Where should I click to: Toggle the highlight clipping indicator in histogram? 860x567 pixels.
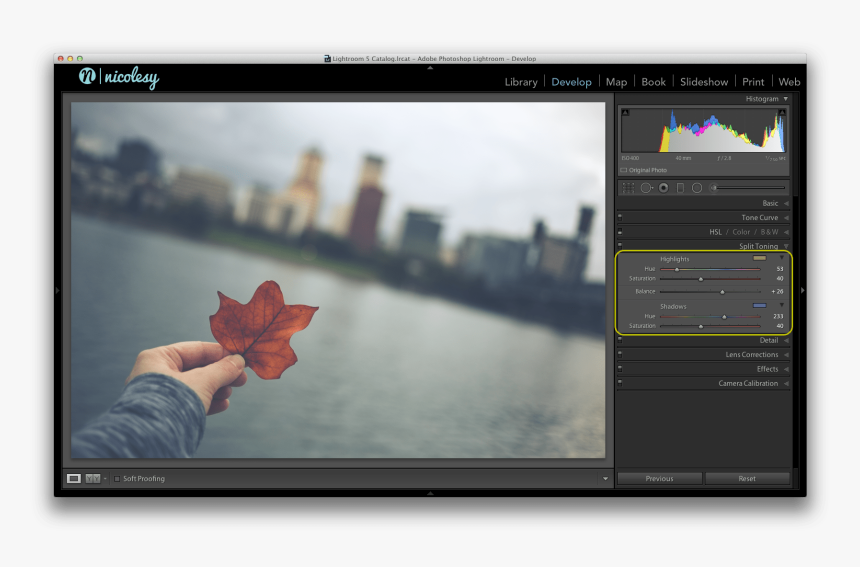(782, 112)
